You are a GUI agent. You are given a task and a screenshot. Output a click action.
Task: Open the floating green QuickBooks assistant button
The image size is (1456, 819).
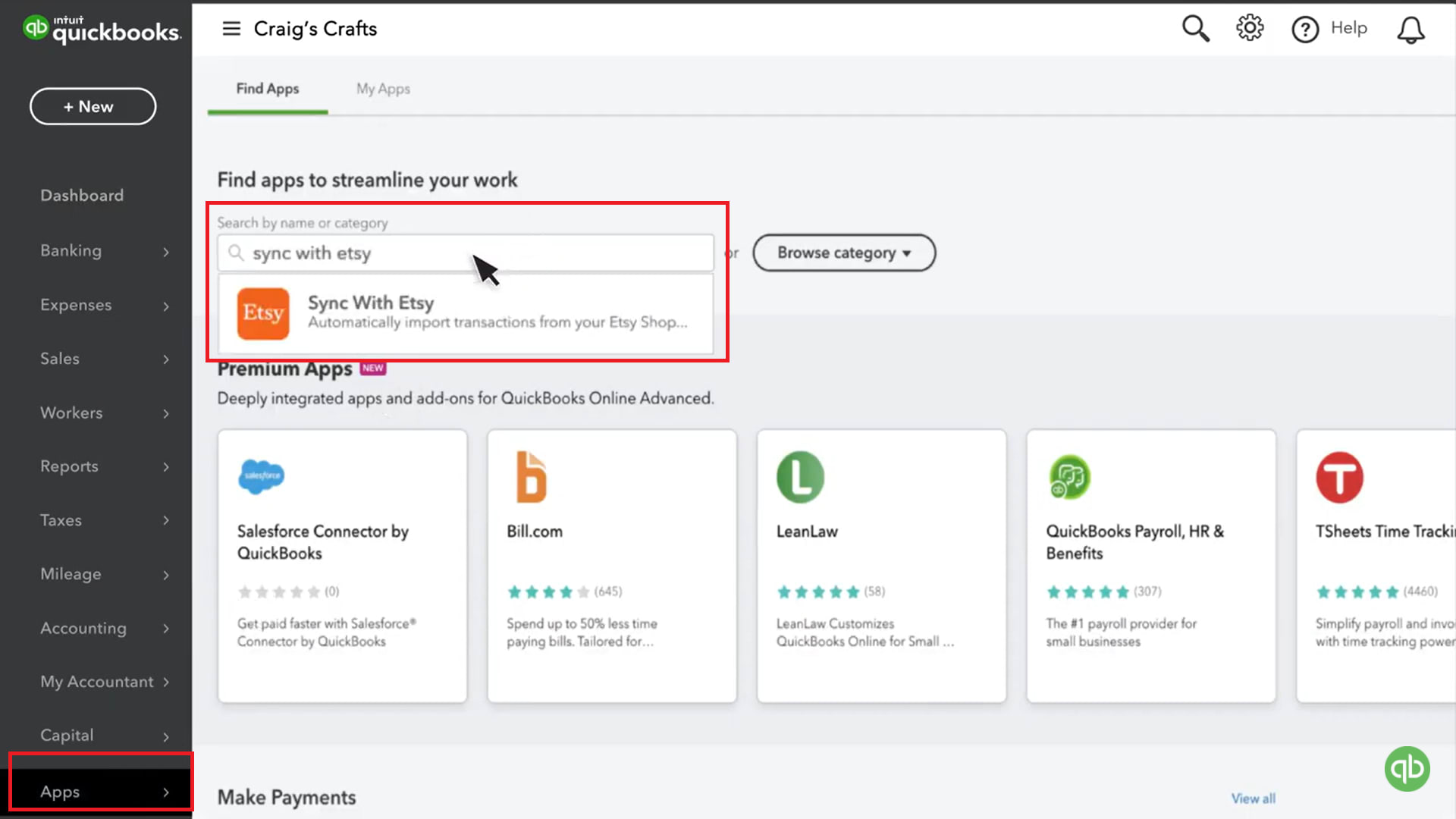(x=1407, y=769)
